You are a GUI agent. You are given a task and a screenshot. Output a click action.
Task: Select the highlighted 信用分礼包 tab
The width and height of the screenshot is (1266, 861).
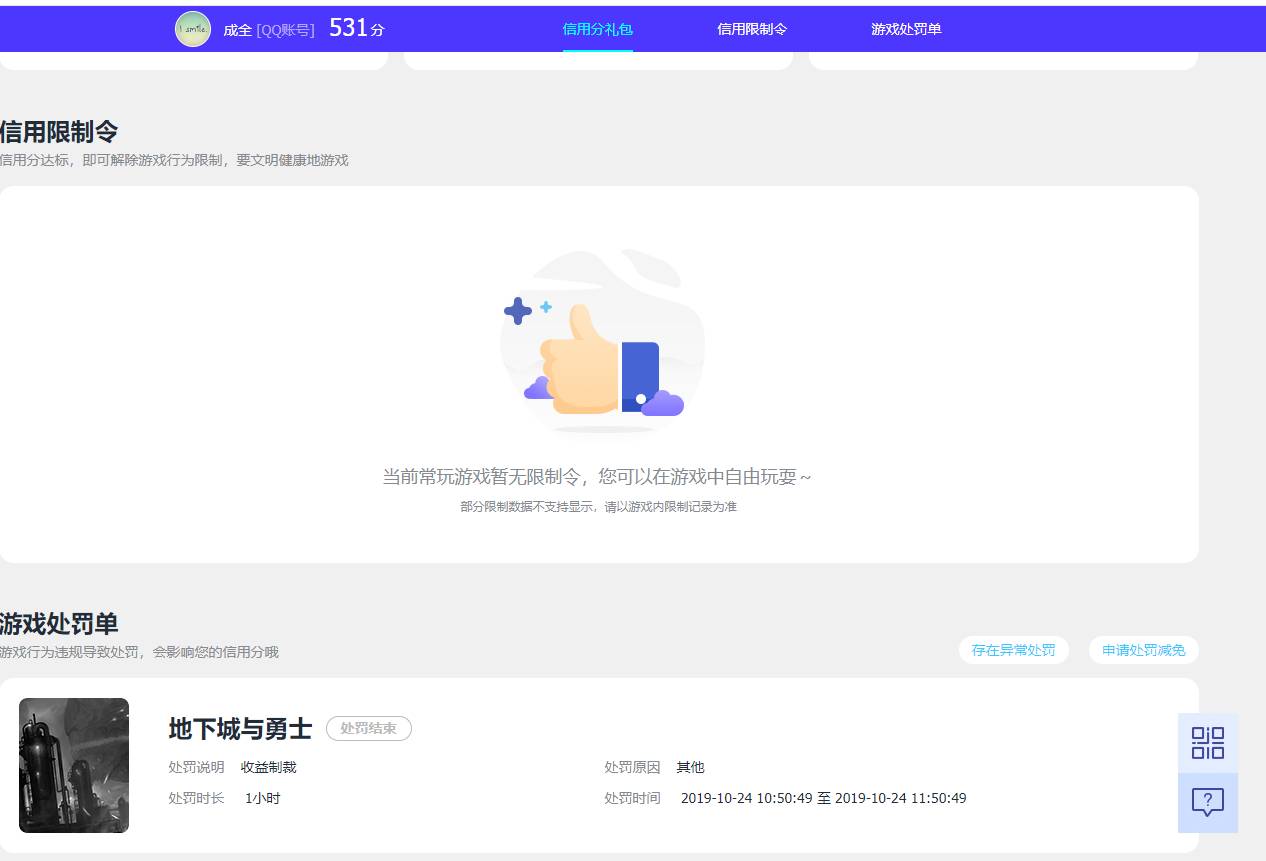pos(598,29)
